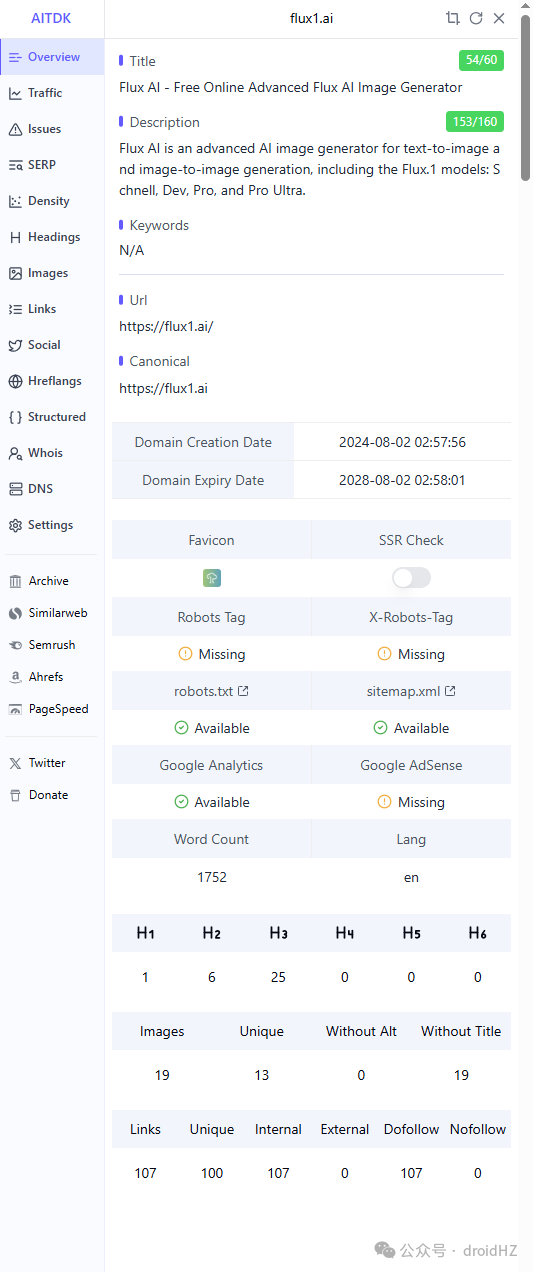This screenshot has width=533, height=1272.
Task: Click the Whois person-search icon
Action: [x=15, y=453]
